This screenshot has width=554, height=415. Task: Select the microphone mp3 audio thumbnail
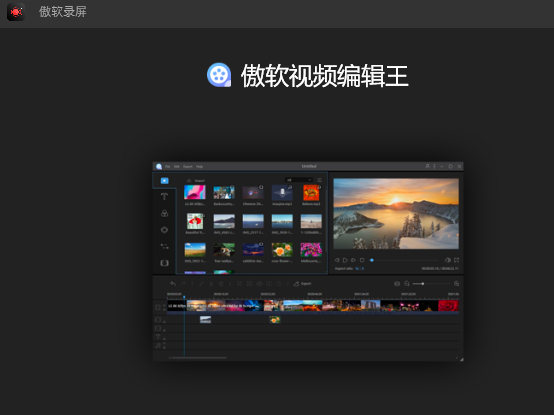pos(282,193)
